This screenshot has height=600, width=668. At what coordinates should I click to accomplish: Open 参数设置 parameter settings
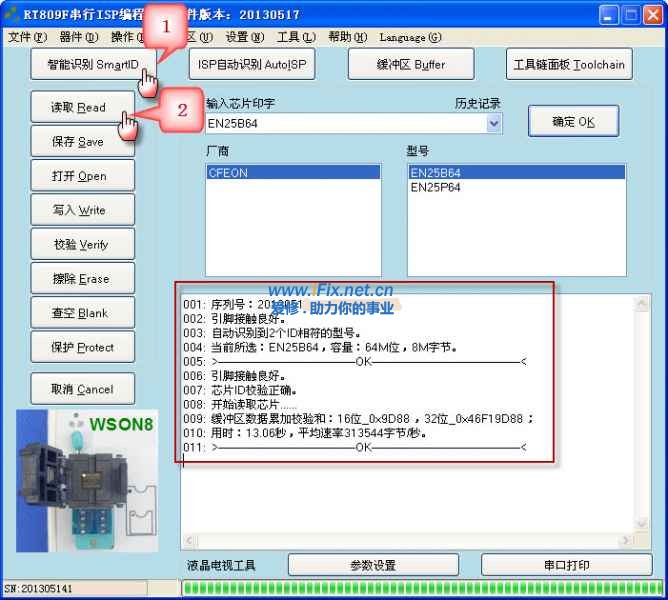point(373,565)
